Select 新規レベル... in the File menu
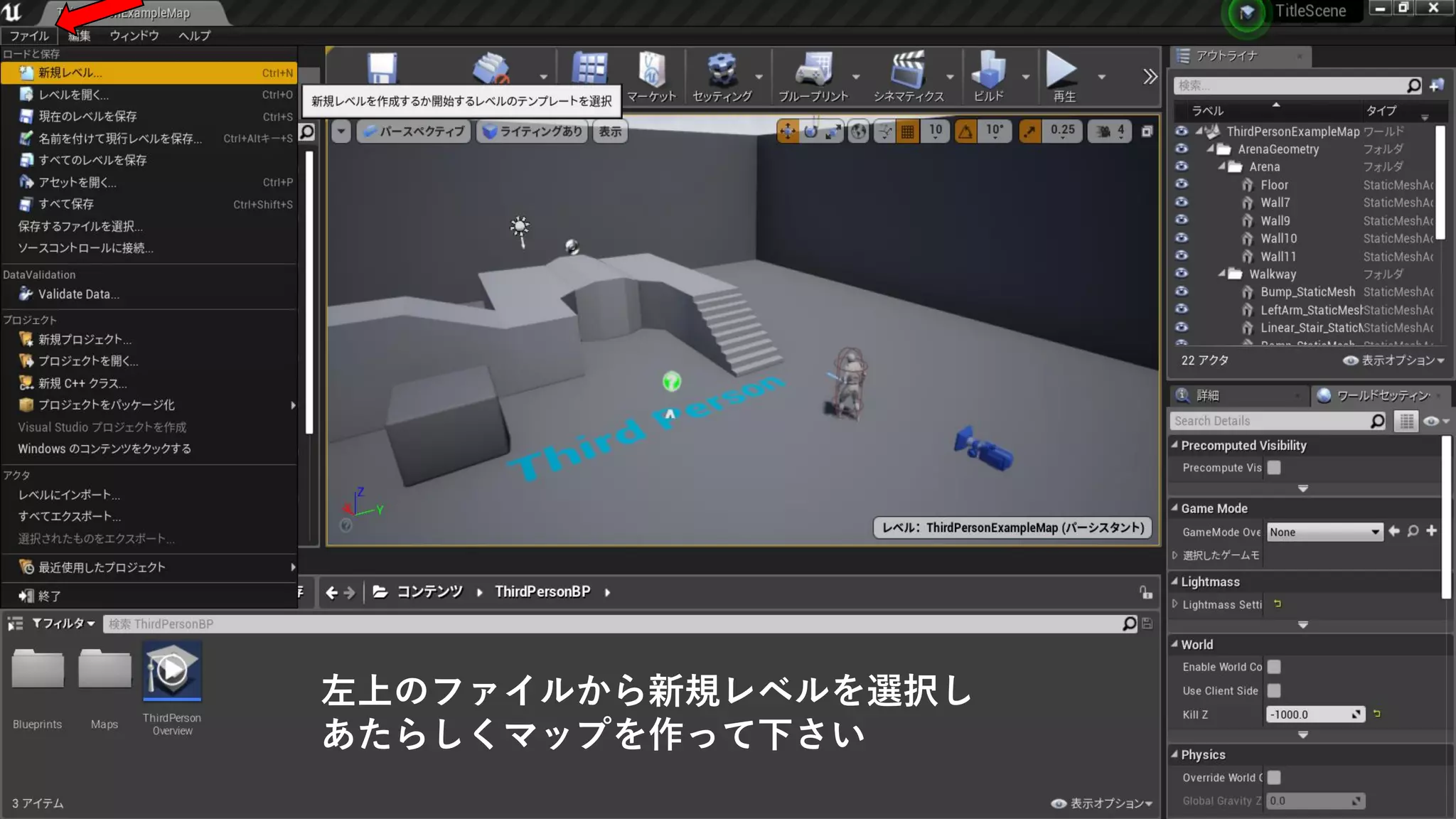The height and width of the screenshot is (819, 1456). coord(70,73)
